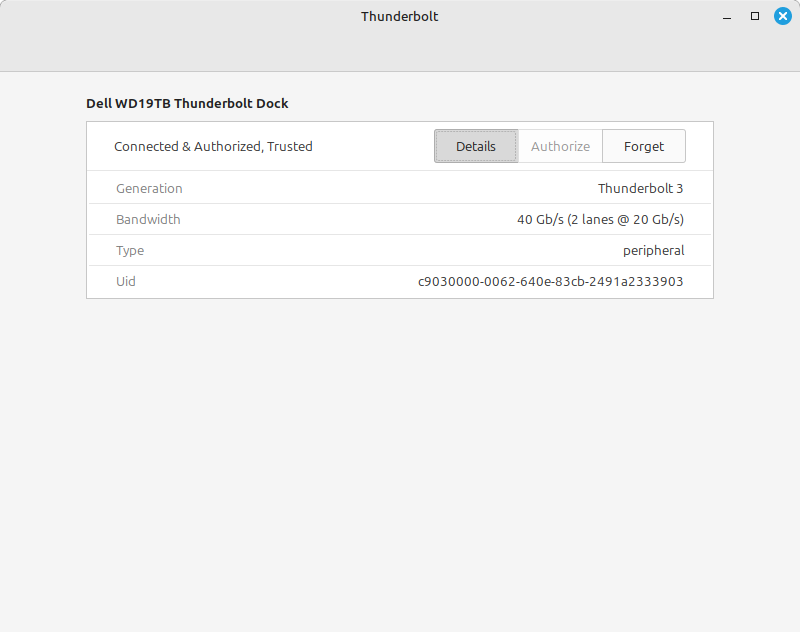Select the Bandwidth row

[x=399, y=219]
